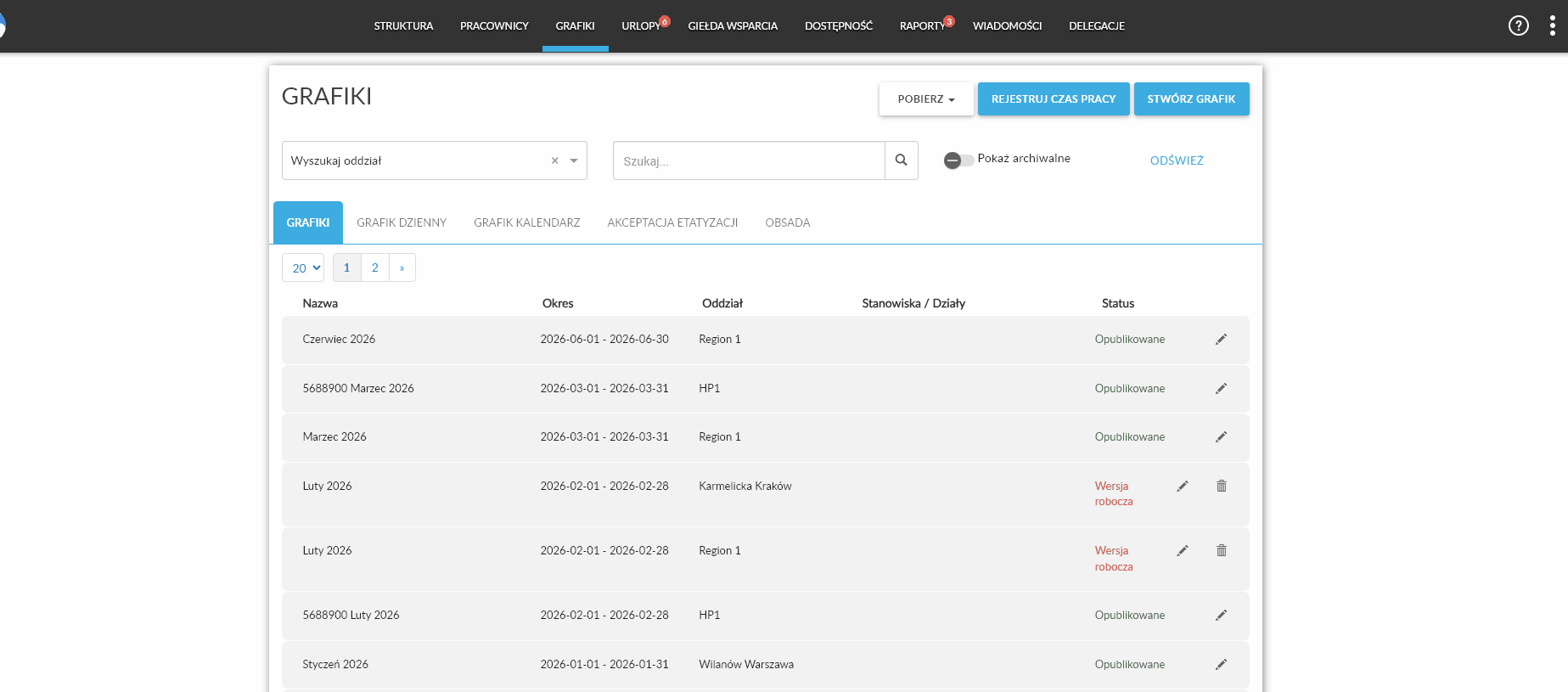Click the search magnifier button
This screenshot has height=692, width=1568.
point(901,160)
